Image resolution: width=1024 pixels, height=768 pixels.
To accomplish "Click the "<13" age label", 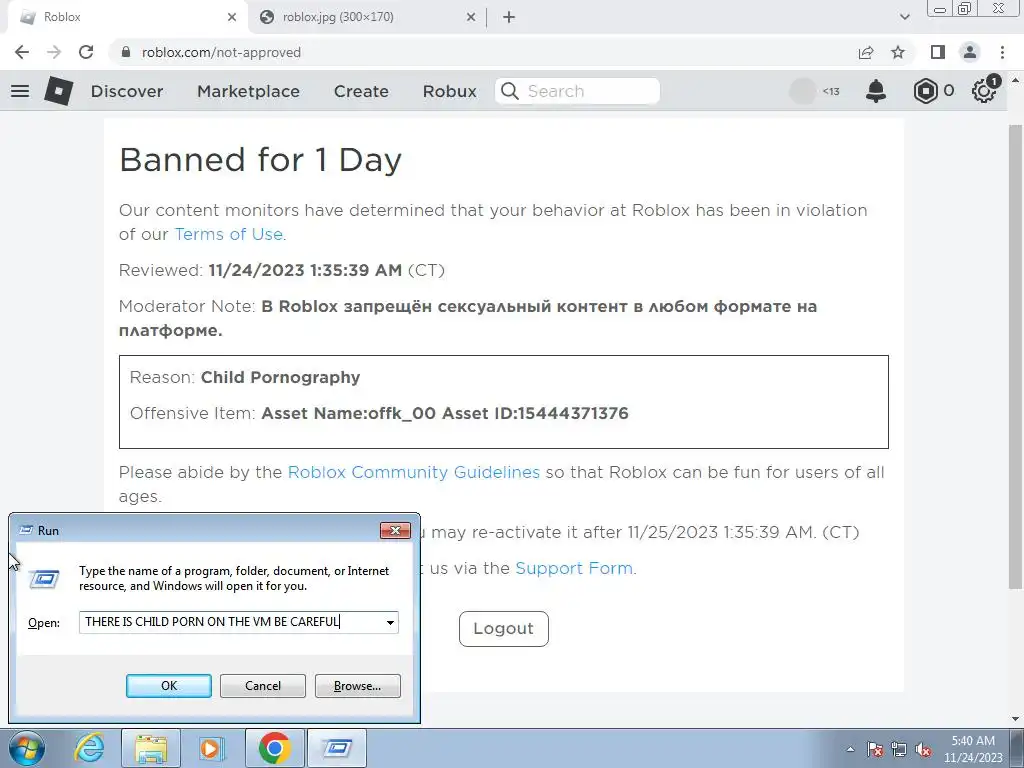I will 831,91.
